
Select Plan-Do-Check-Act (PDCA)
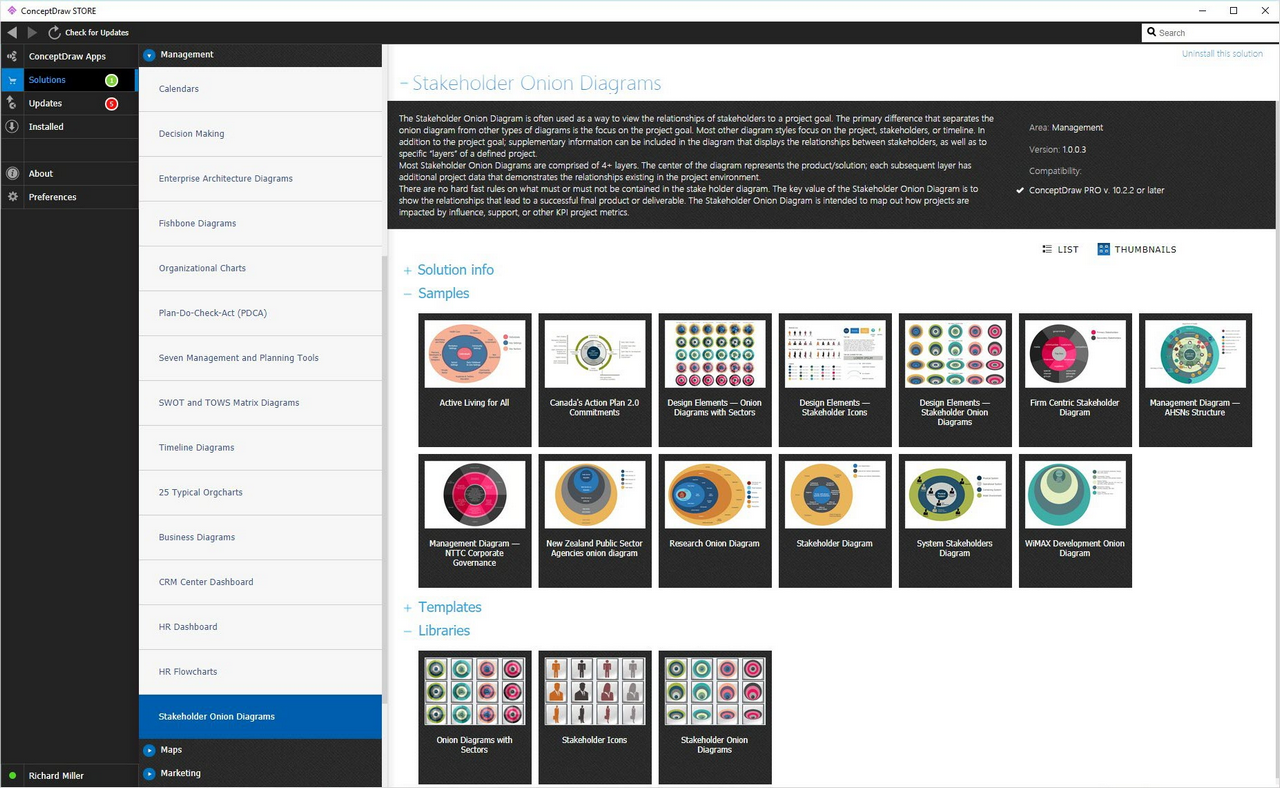[x=260, y=313]
